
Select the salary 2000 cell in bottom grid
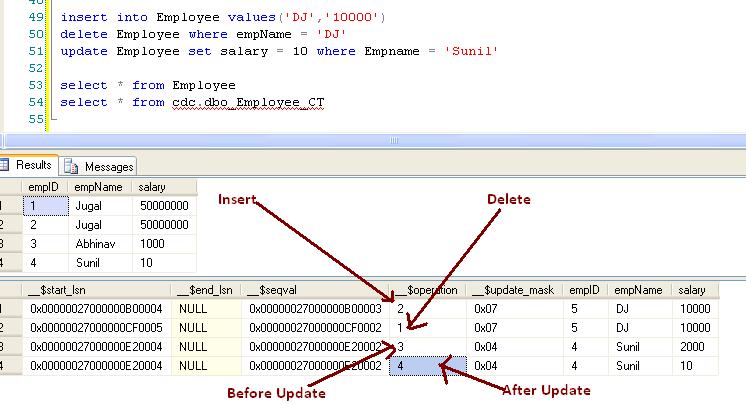pyautogui.click(x=694, y=346)
